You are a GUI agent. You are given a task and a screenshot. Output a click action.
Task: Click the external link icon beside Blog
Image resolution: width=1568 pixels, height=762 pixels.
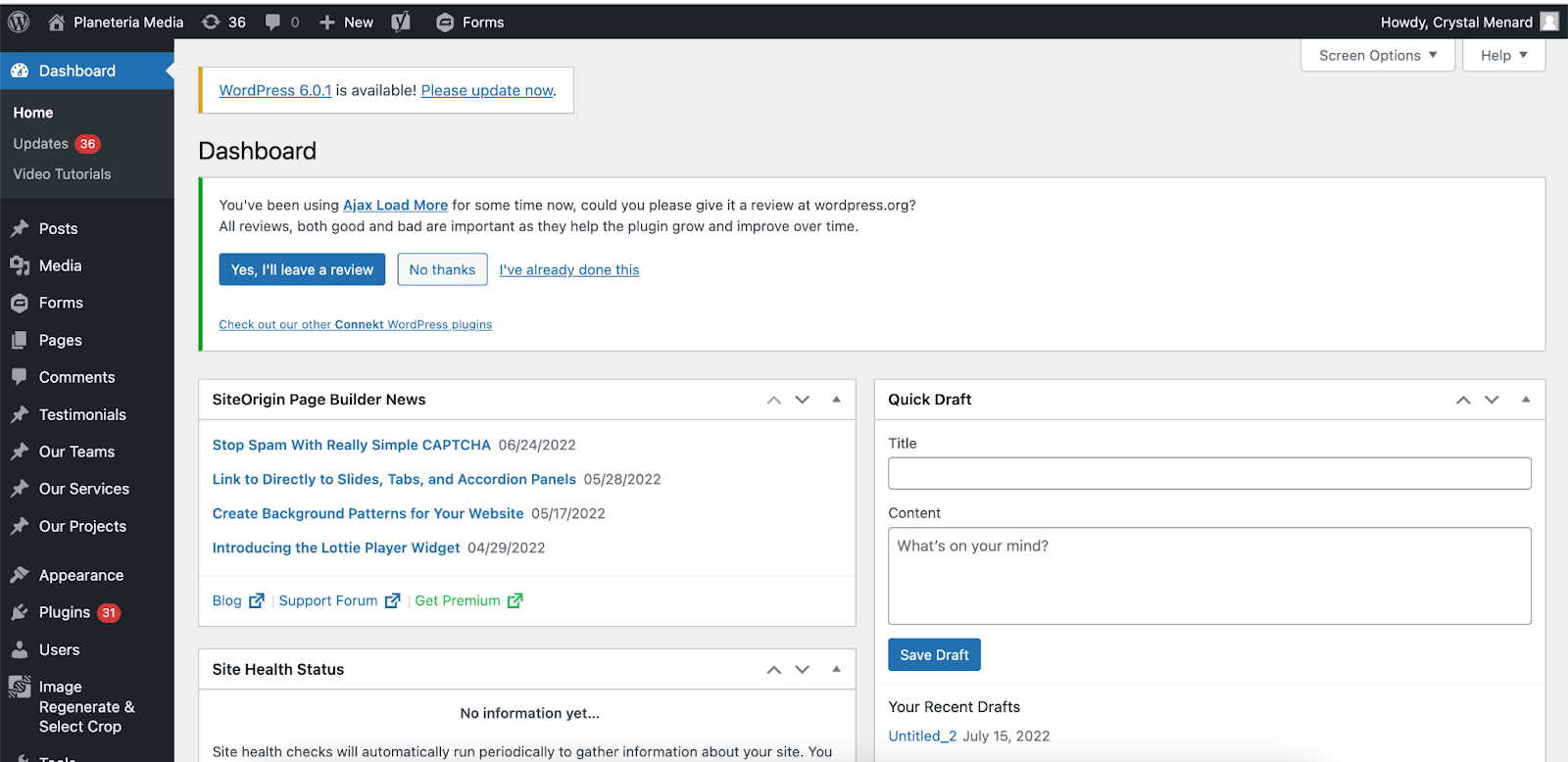pyautogui.click(x=257, y=600)
